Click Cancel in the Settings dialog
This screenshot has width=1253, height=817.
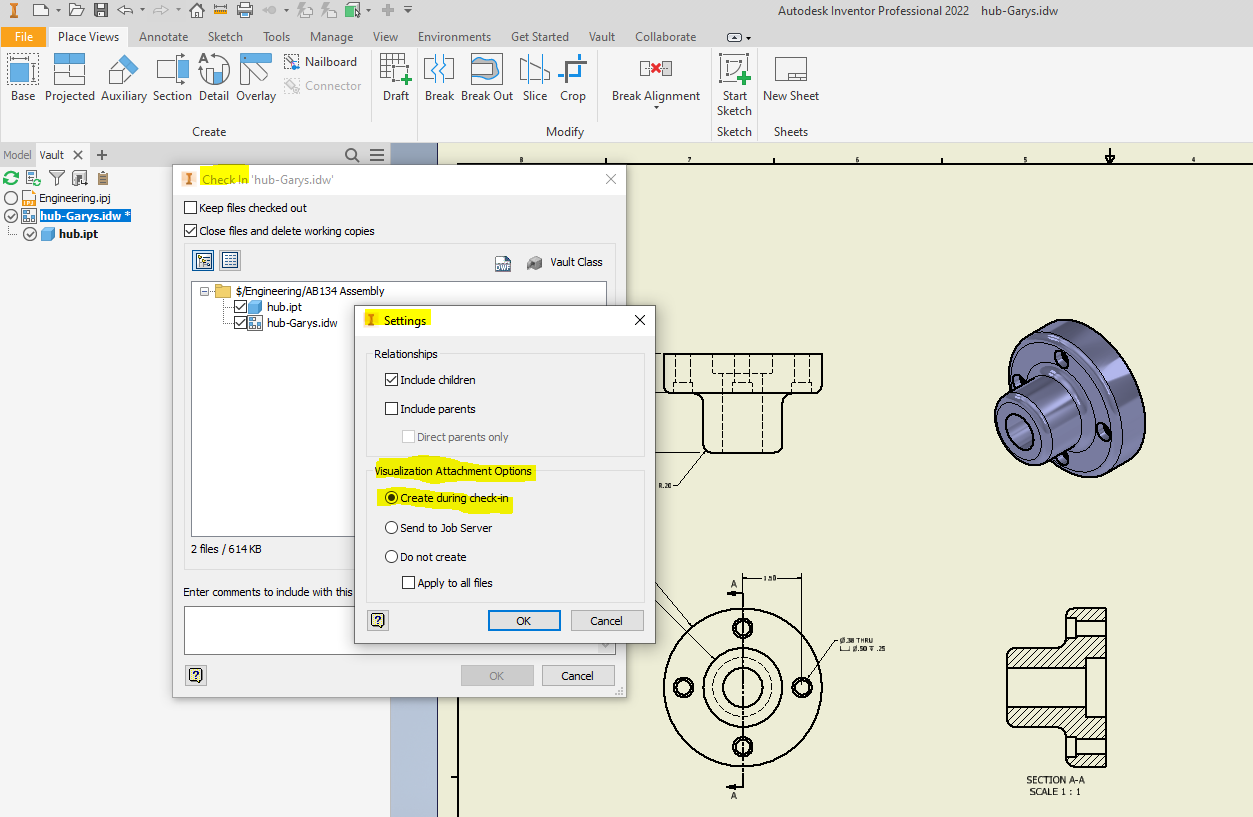pyautogui.click(x=606, y=621)
